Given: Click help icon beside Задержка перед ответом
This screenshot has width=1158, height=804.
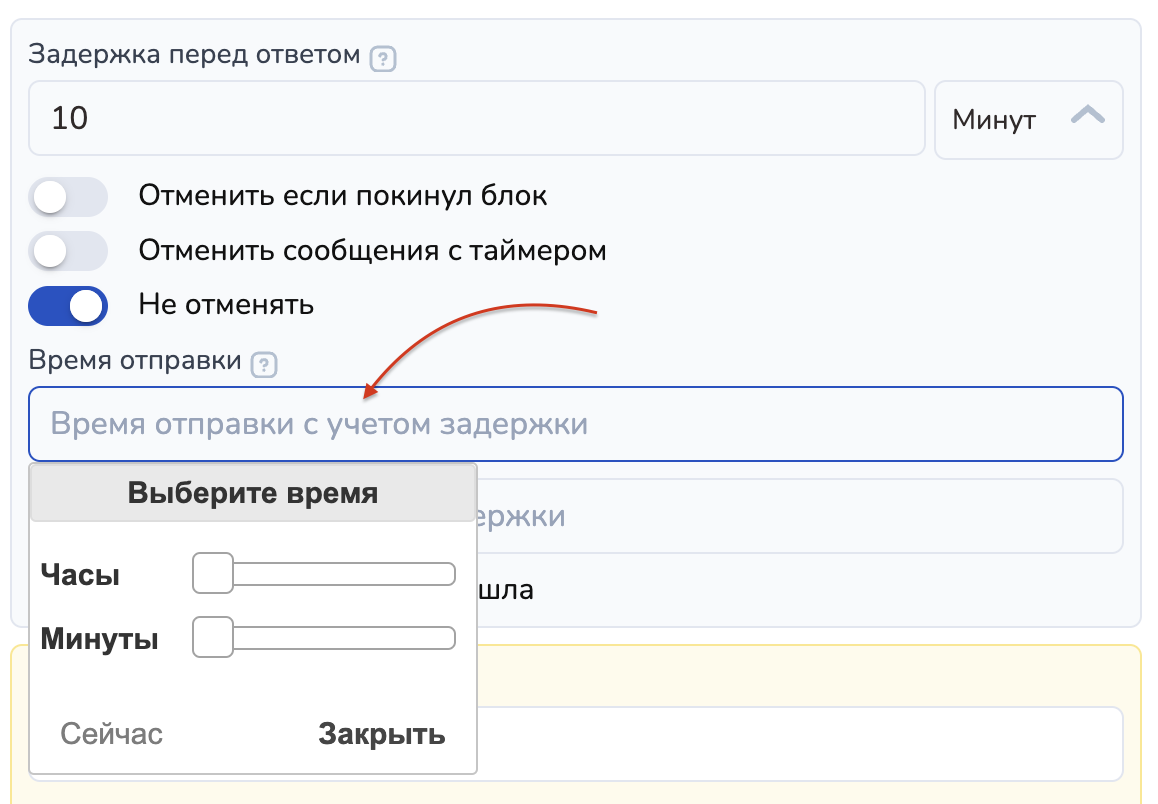Looking at the screenshot, I should pyautogui.click(x=383, y=59).
